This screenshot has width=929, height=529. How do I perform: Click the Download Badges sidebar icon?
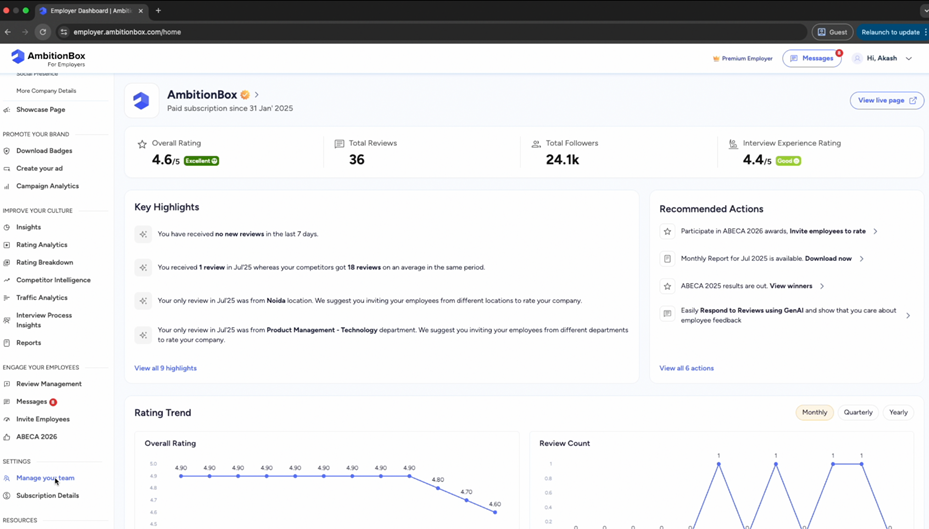(x=7, y=151)
